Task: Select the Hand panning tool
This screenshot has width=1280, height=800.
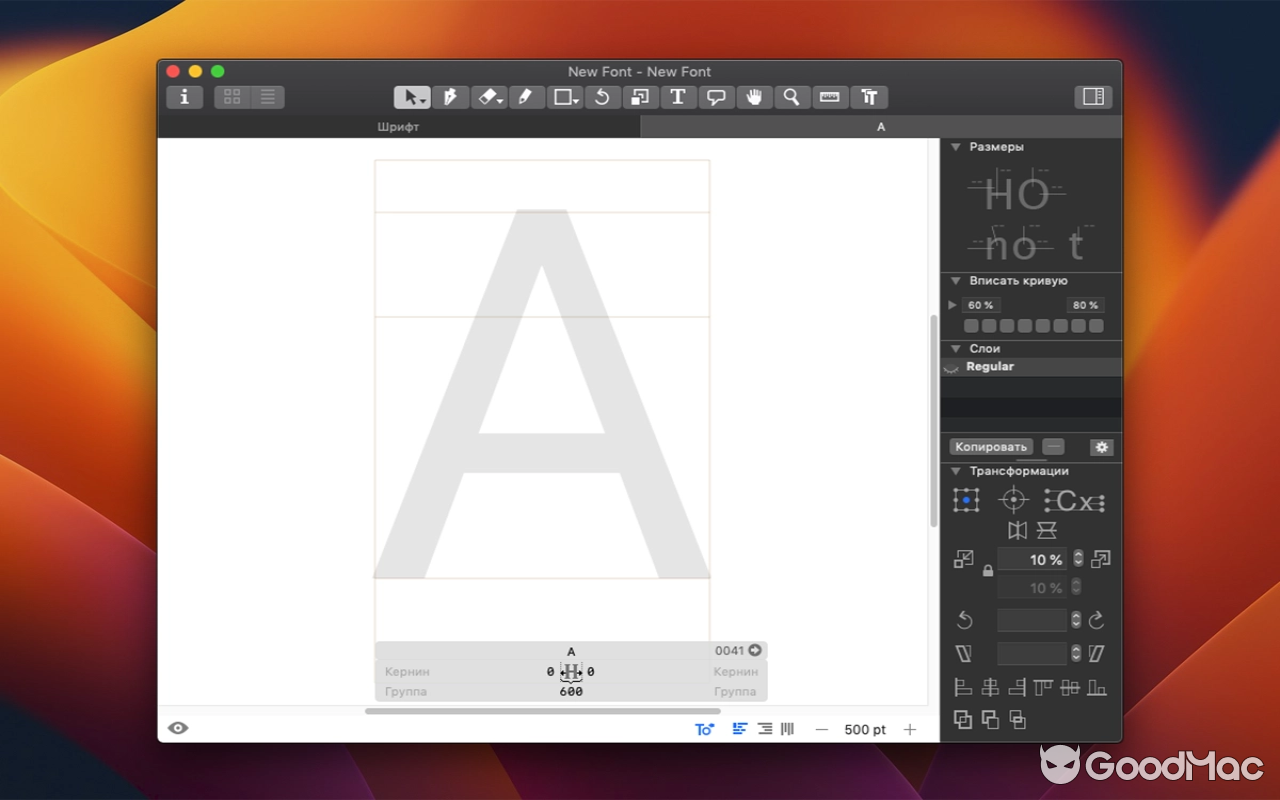Action: [755, 97]
